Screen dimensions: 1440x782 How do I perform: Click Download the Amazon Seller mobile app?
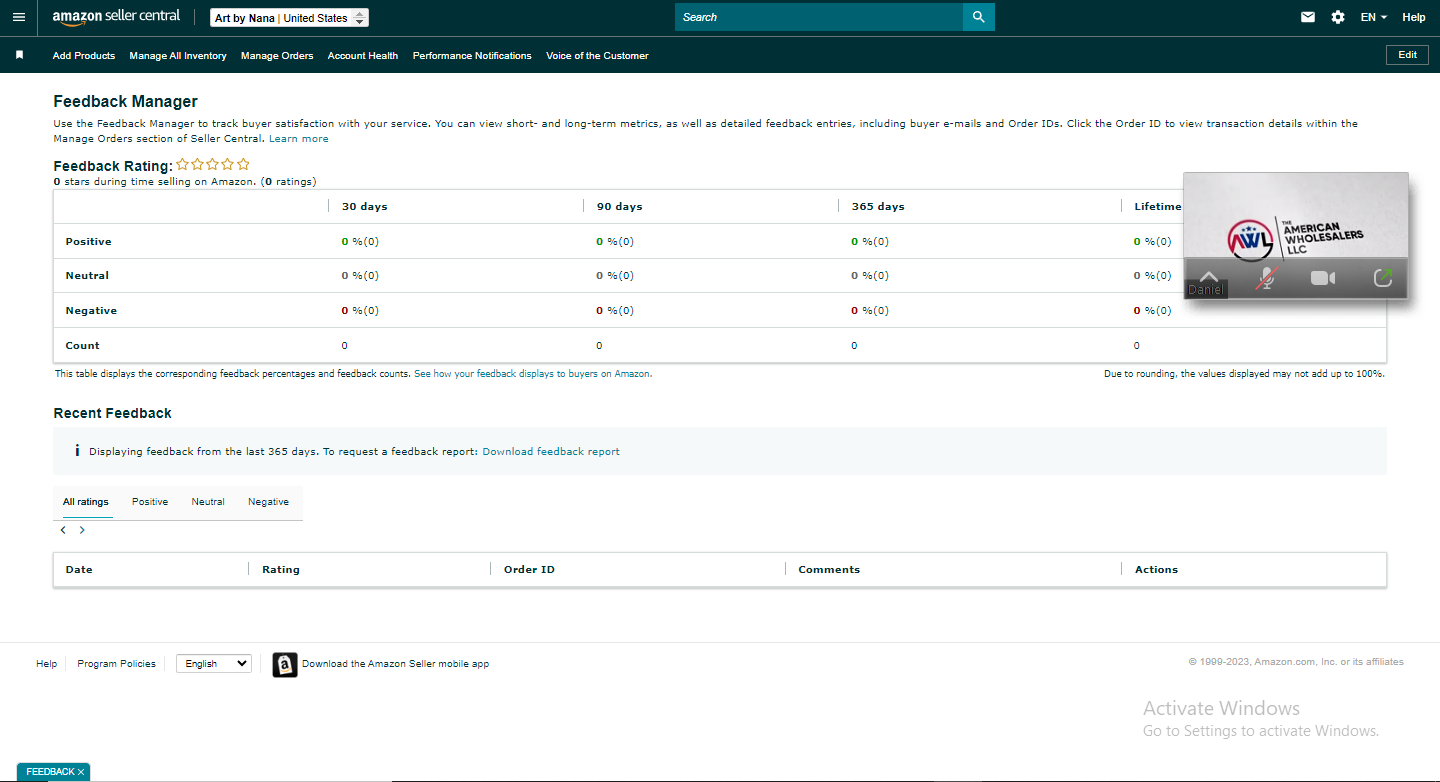pyautogui.click(x=396, y=664)
